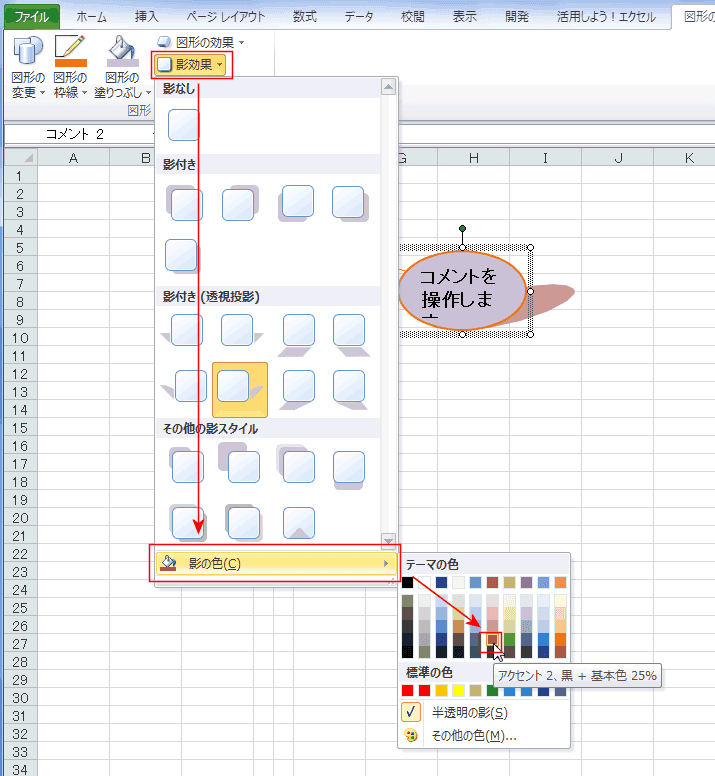Viewport: 715px width, 776px height.
Task: Select column H header
Action: 474,158
